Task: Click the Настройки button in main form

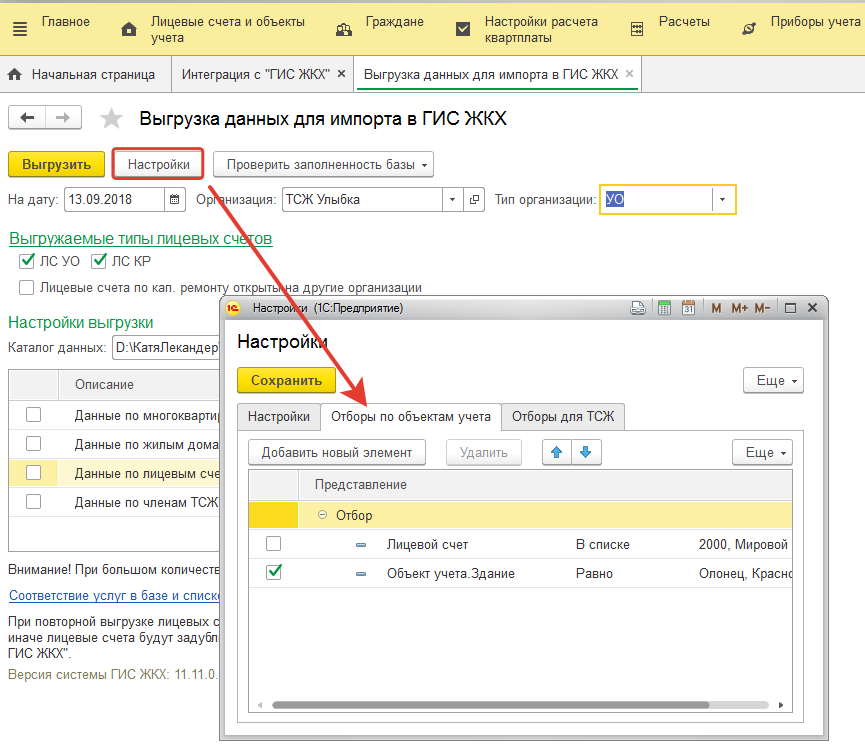Action: (x=158, y=164)
